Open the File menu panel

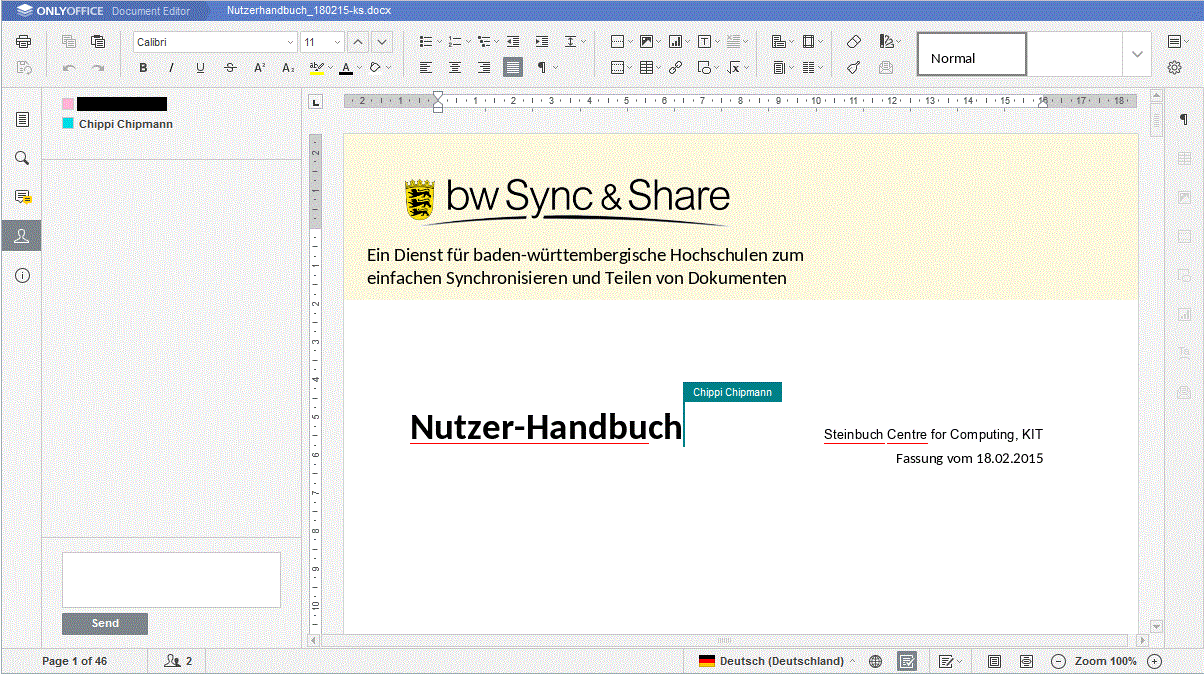point(22,119)
